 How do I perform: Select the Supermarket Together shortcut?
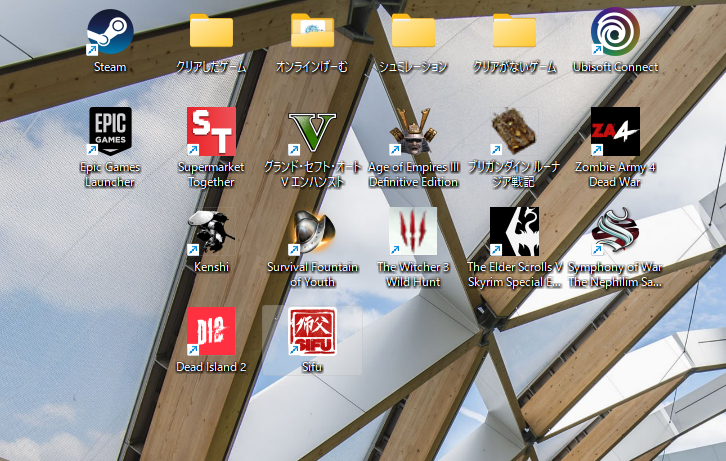[x=211, y=131]
